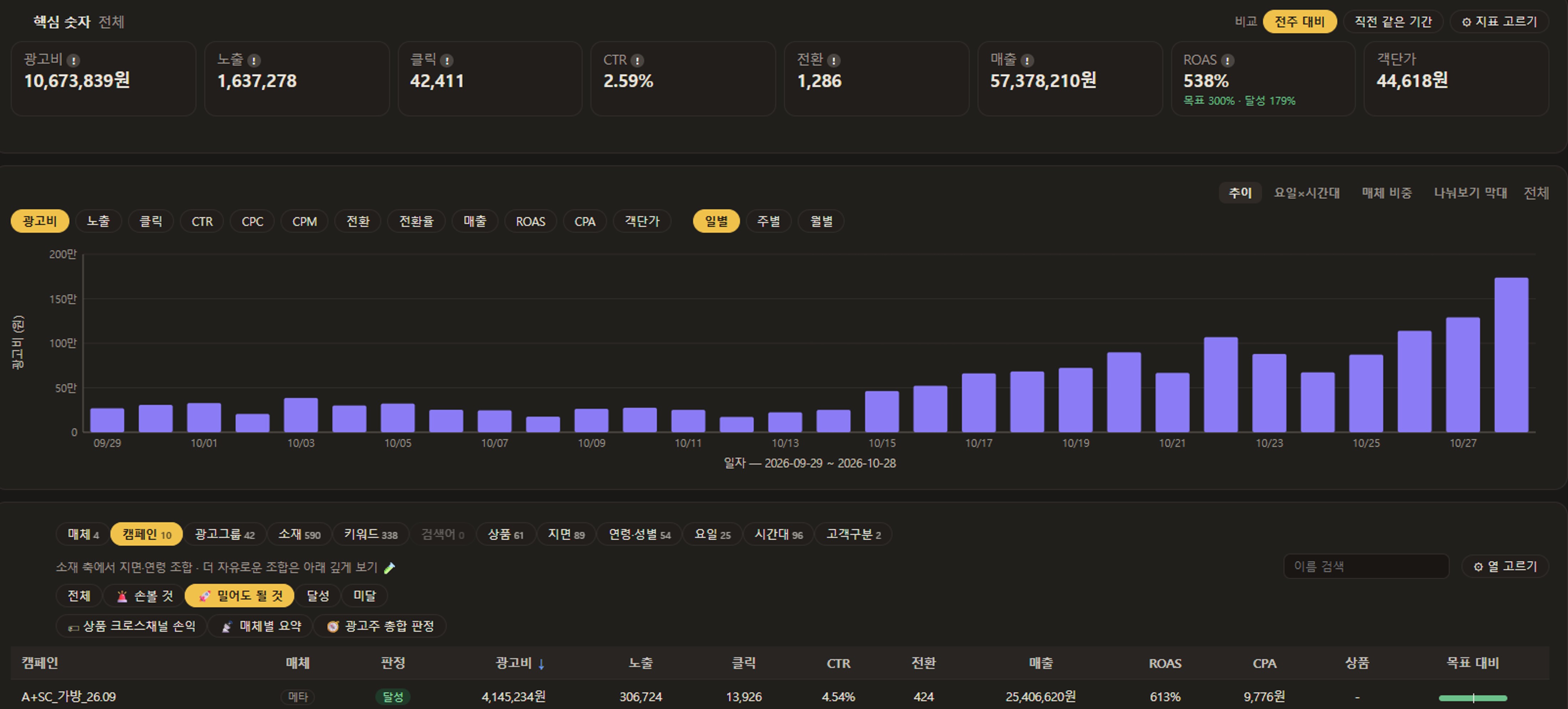Click the info icon next to 매출 card

point(1027,60)
